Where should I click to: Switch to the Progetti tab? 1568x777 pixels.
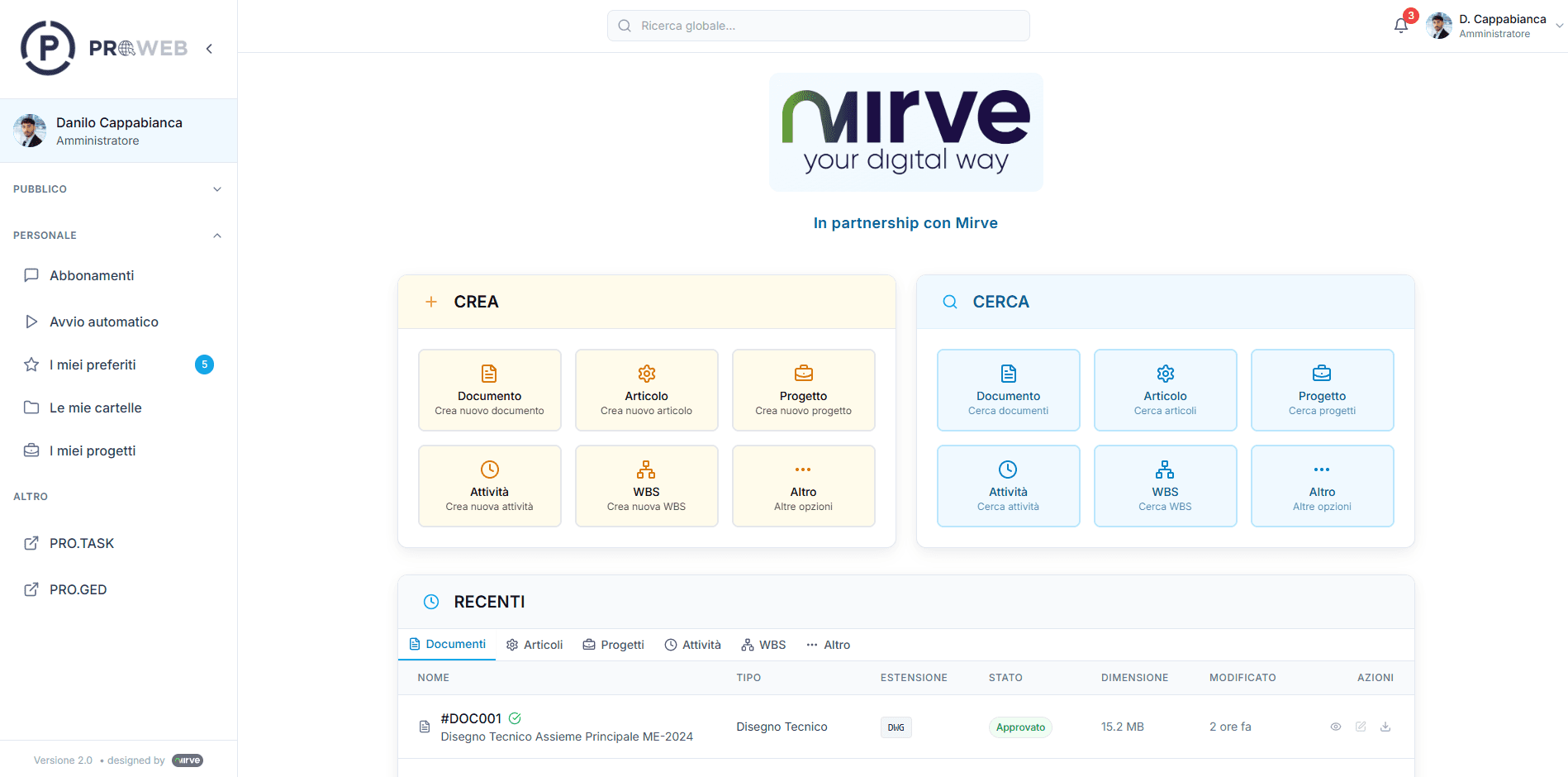[x=613, y=645]
